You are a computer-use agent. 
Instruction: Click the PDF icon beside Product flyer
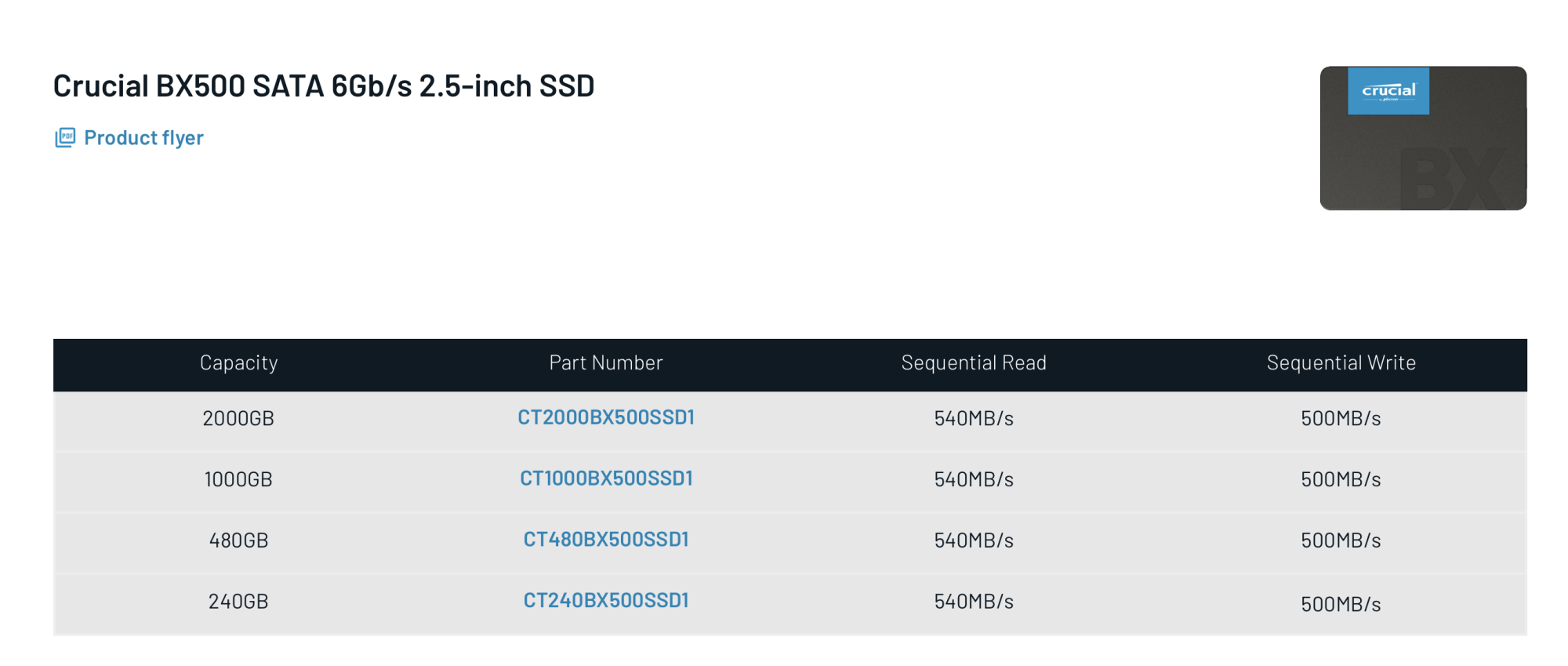click(x=65, y=138)
